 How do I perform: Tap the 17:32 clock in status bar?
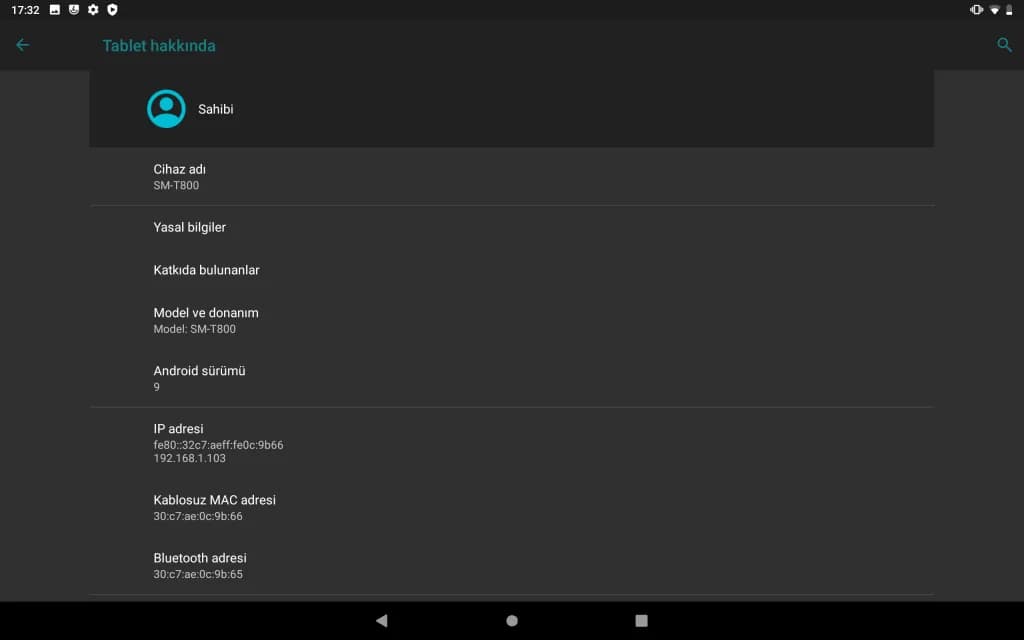[x=25, y=10]
